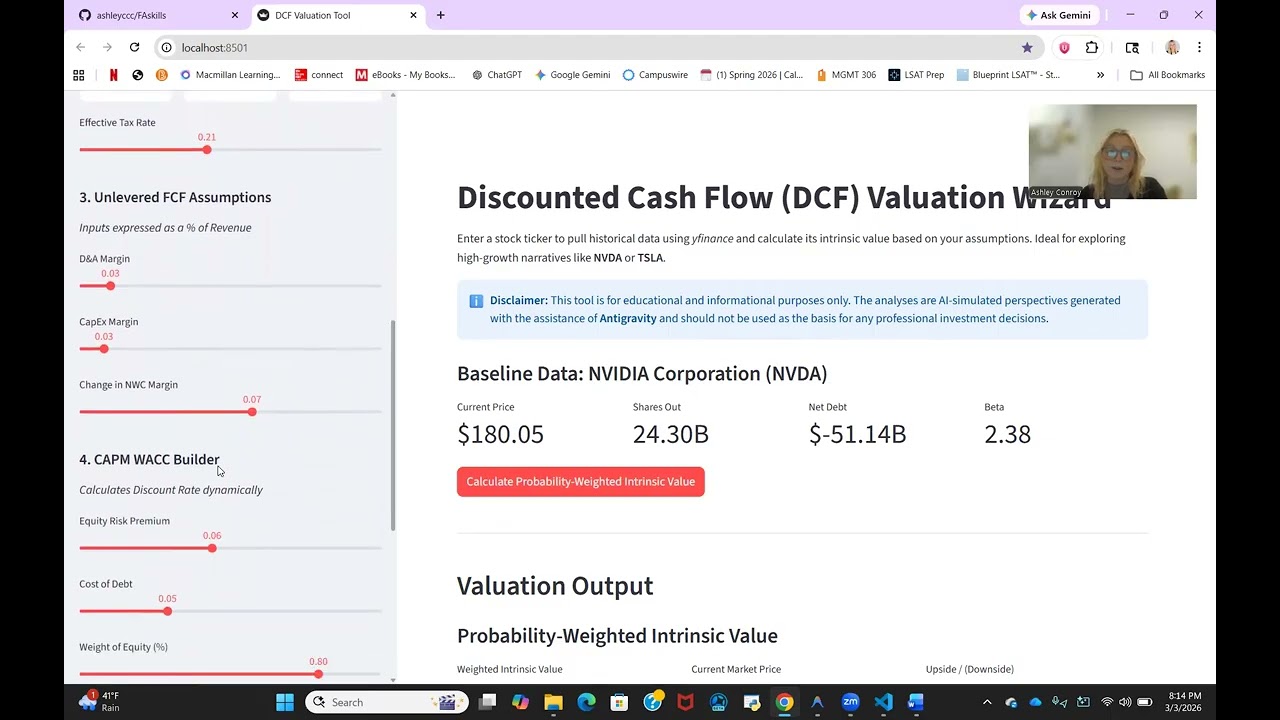Go back using the browser back arrow
The width and height of the screenshot is (1280, 720).
81,47
